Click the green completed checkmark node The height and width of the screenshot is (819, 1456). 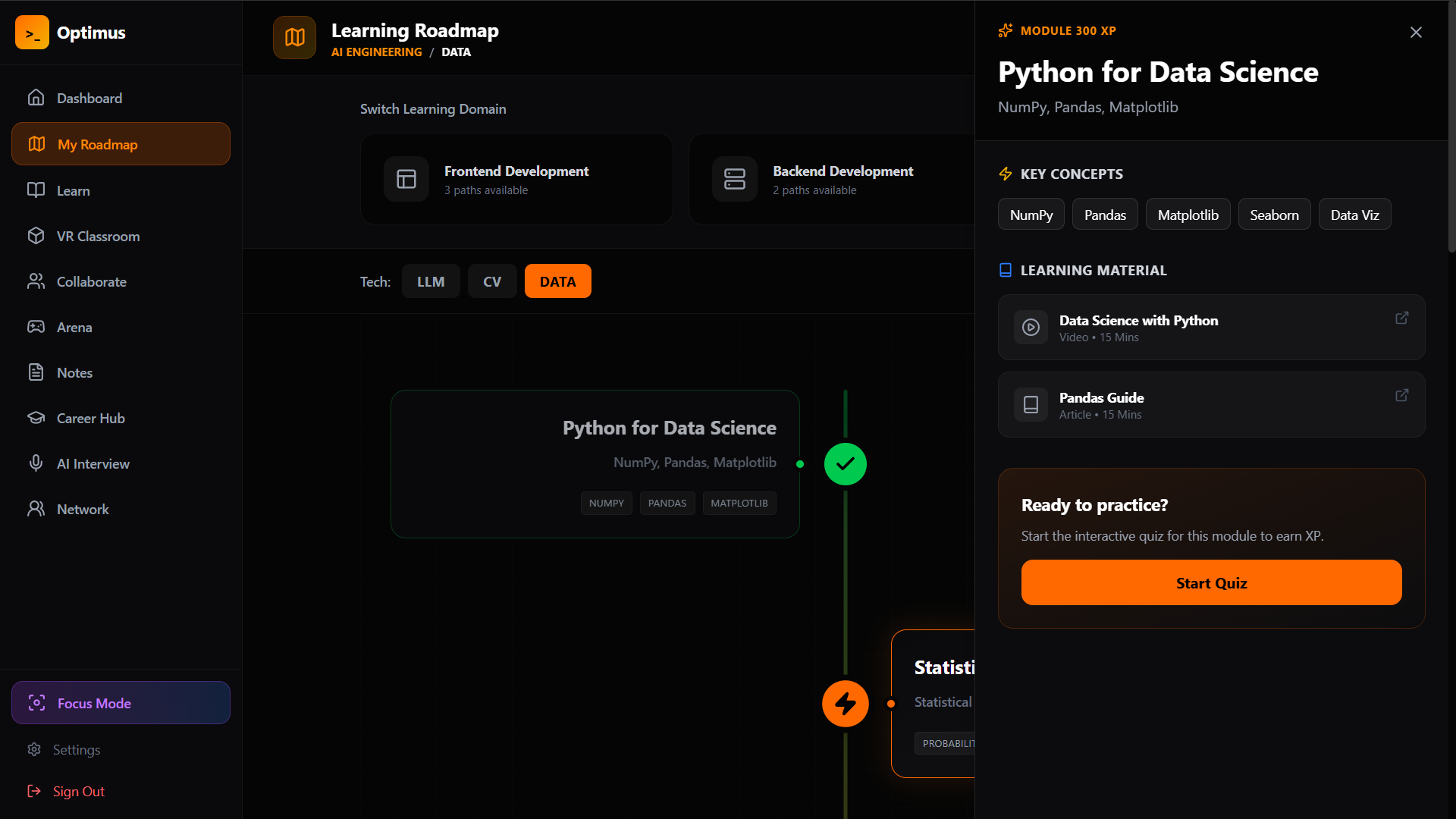pos(845,464)
